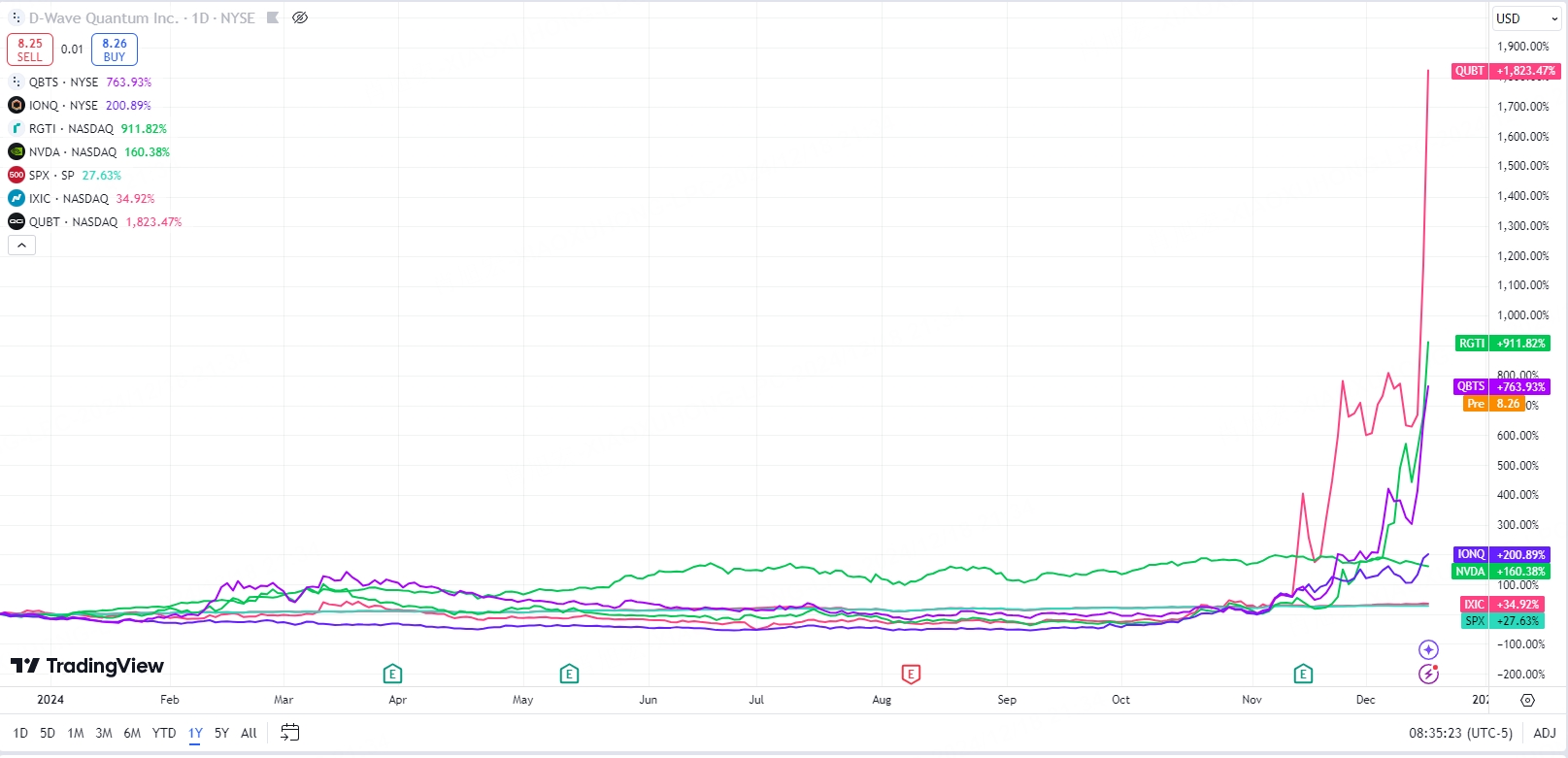Select the 1M time range
This screenshot has height=758, width=1568.
click(x=76, y=733)
